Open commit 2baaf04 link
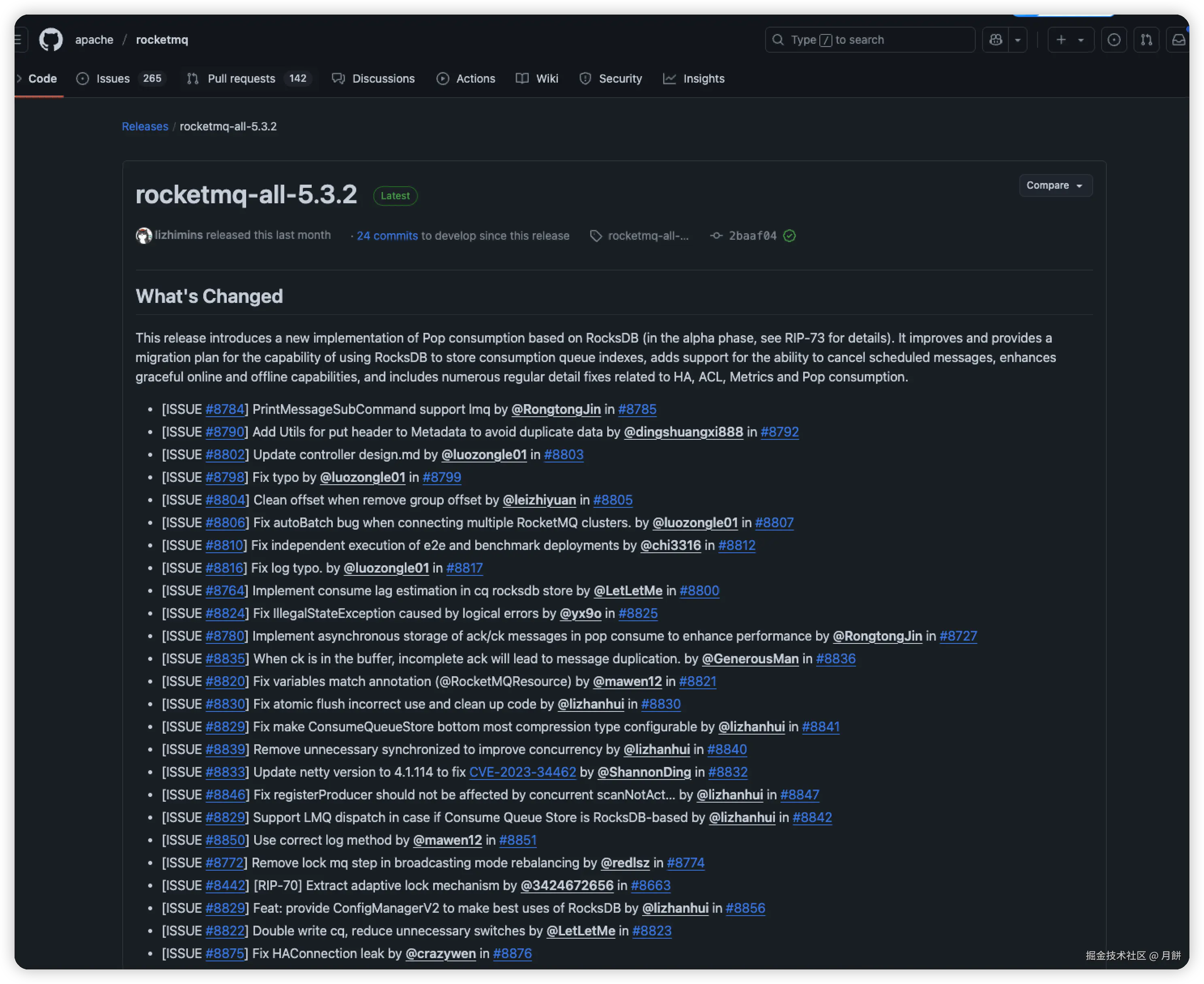 (752, 236)
